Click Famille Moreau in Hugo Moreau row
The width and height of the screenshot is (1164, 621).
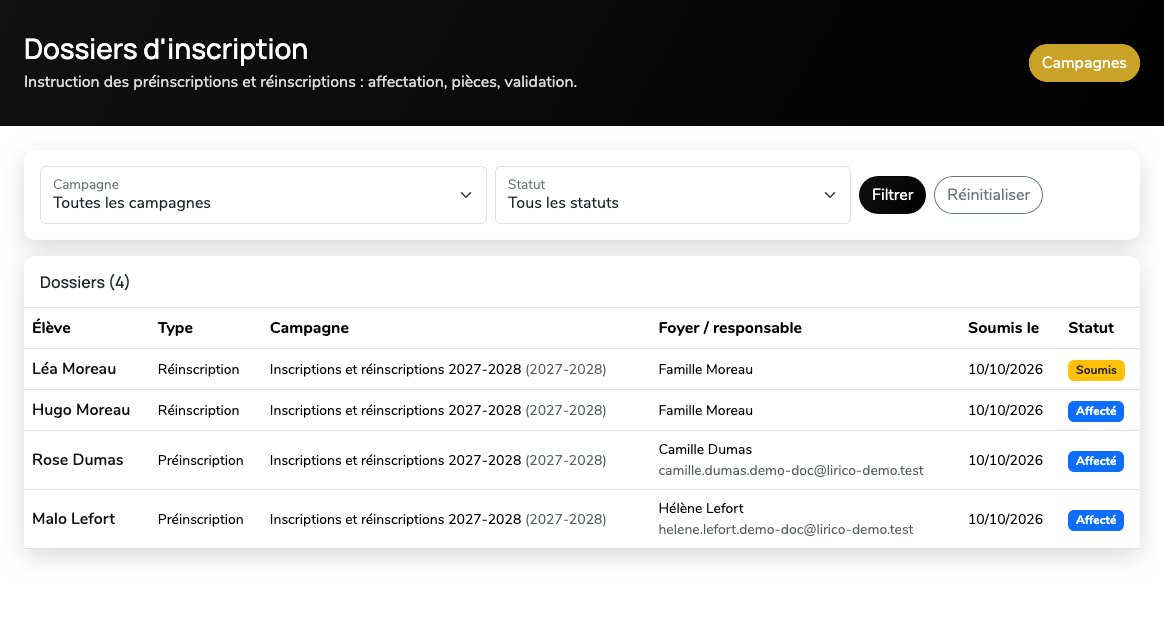[705, 410]
